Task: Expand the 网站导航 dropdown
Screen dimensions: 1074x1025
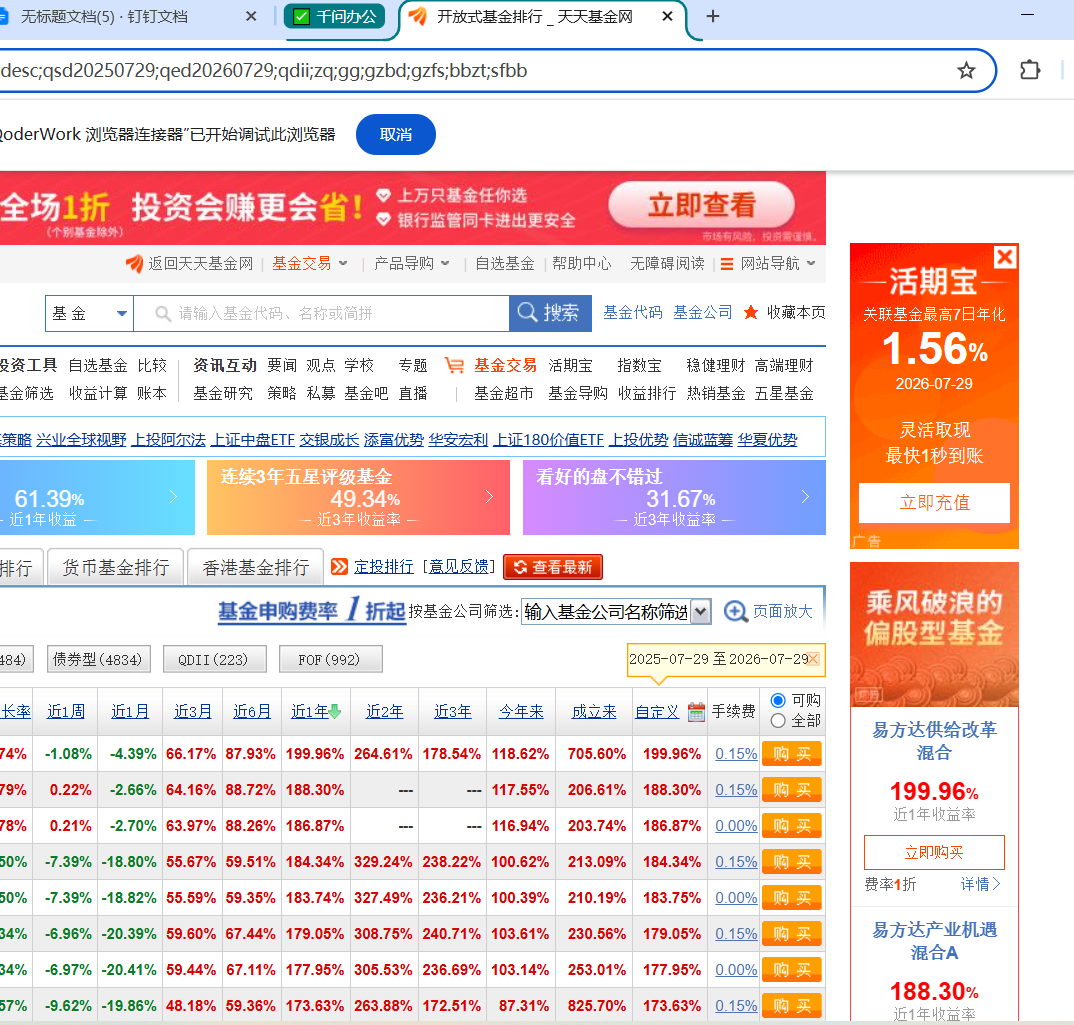Action: click(769, 263)
